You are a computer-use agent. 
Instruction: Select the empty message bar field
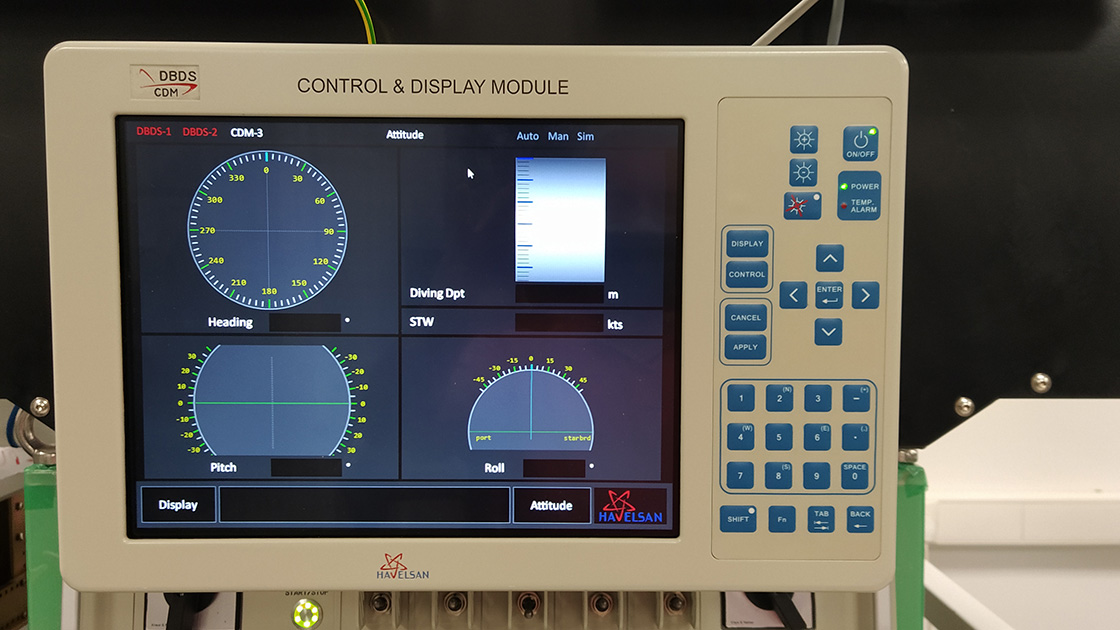coord(364,505)
